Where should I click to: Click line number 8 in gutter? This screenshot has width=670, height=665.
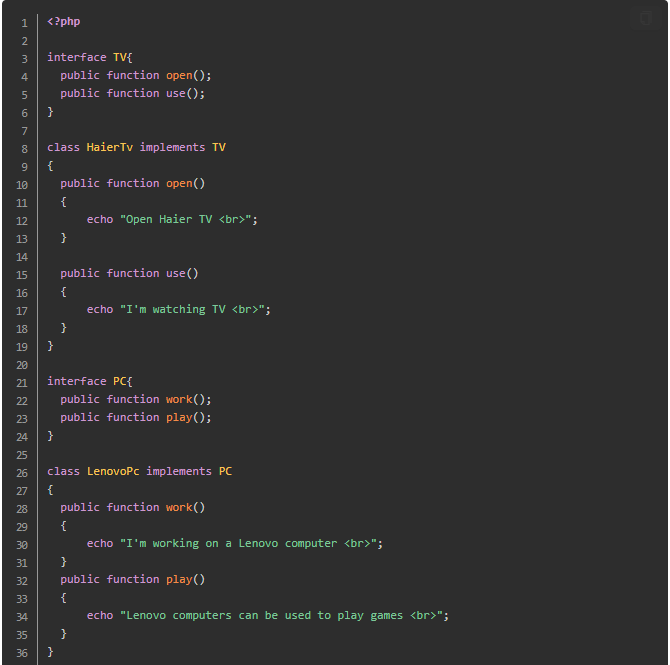point(24,149)
